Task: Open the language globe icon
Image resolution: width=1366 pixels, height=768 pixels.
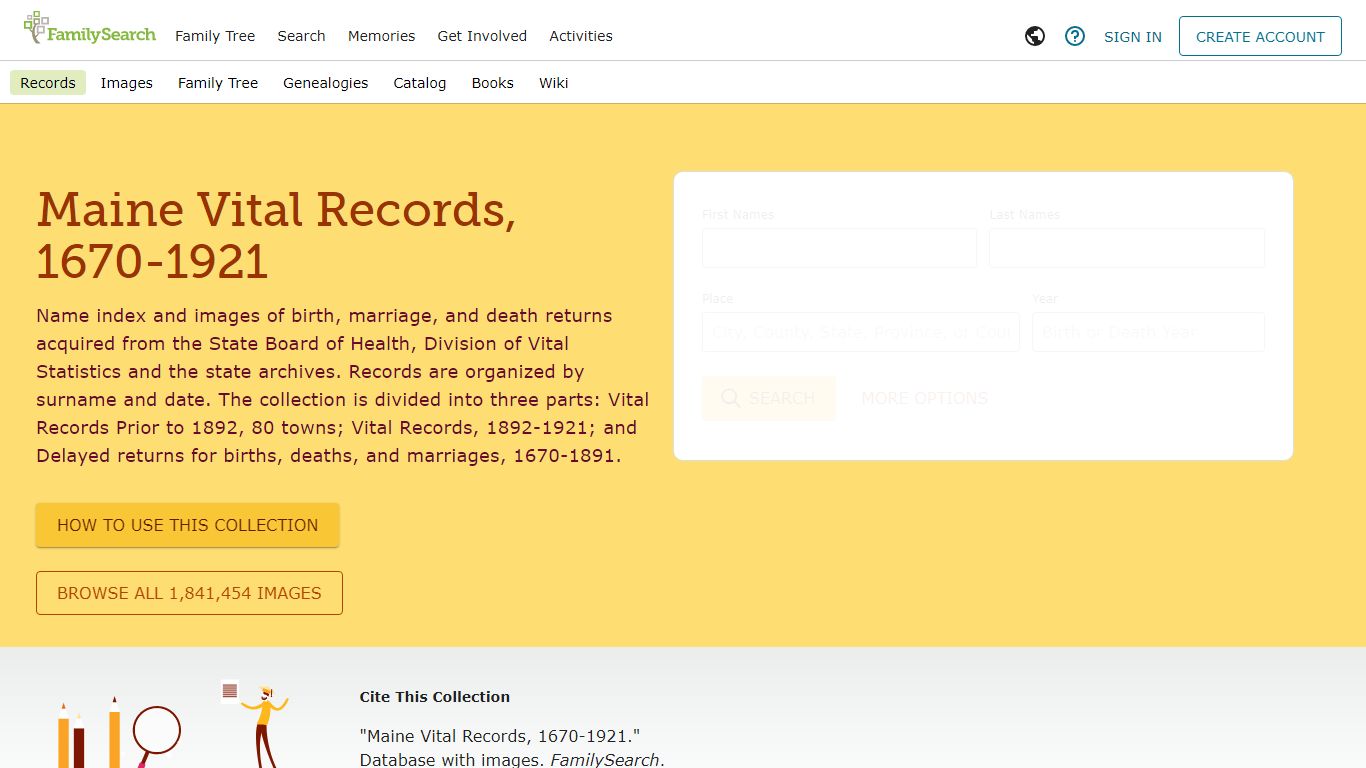Action: click(1035, 36)
